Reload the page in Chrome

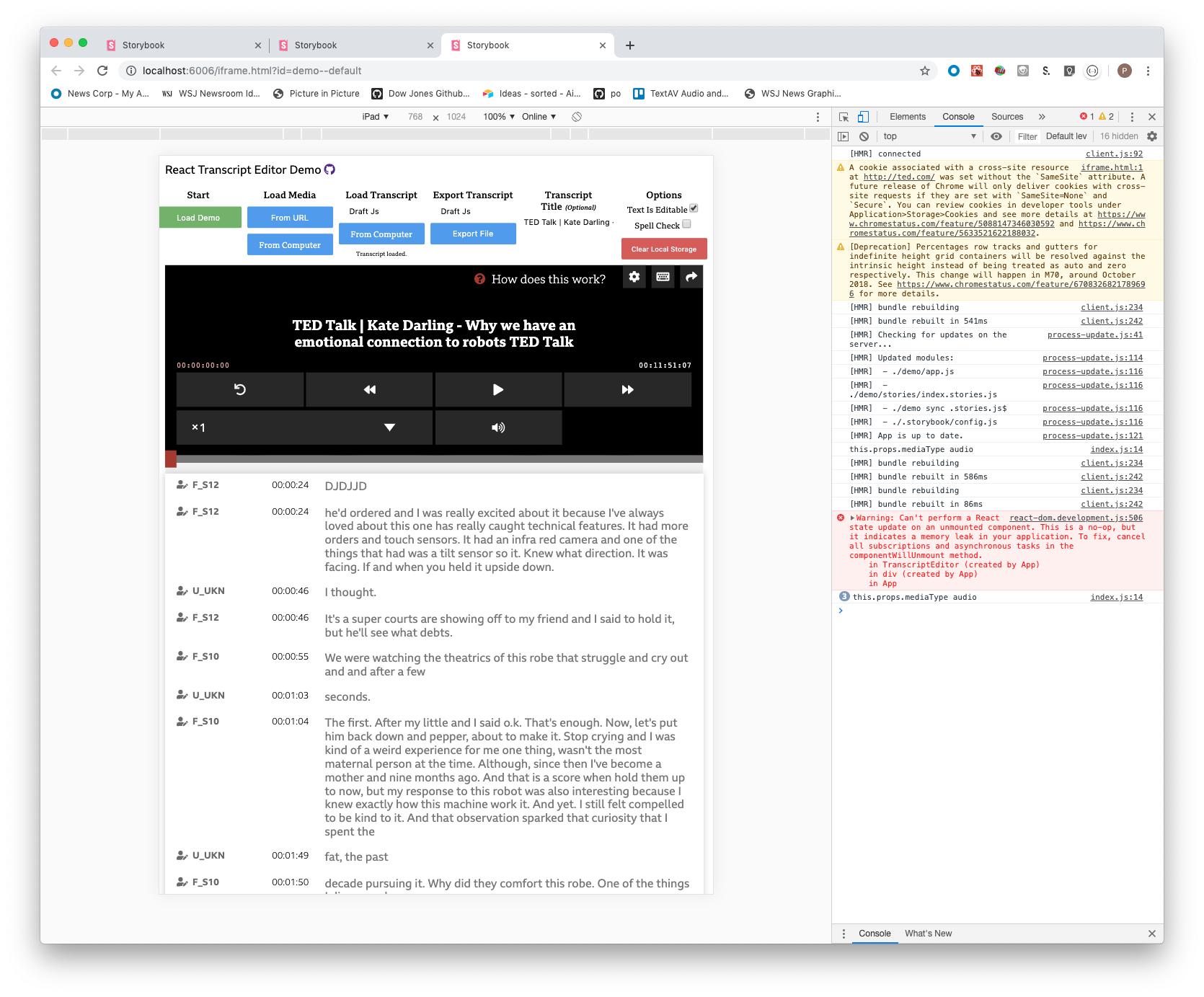coord(102,71)
